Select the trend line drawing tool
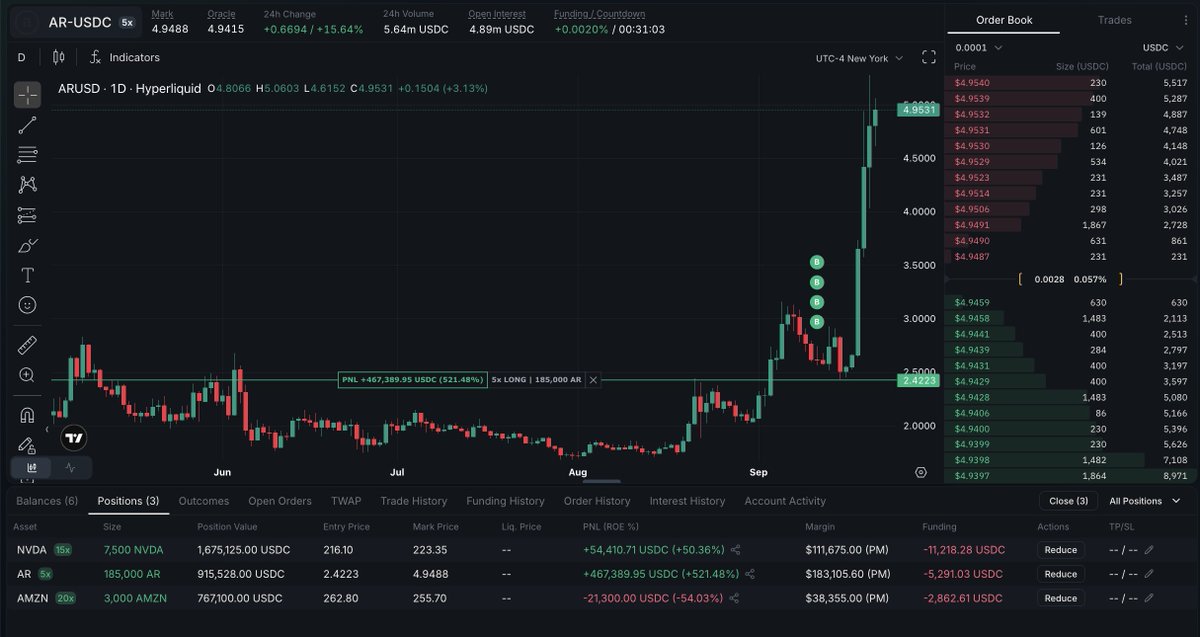Viewport: 1200px width, 637px height. 27,125
